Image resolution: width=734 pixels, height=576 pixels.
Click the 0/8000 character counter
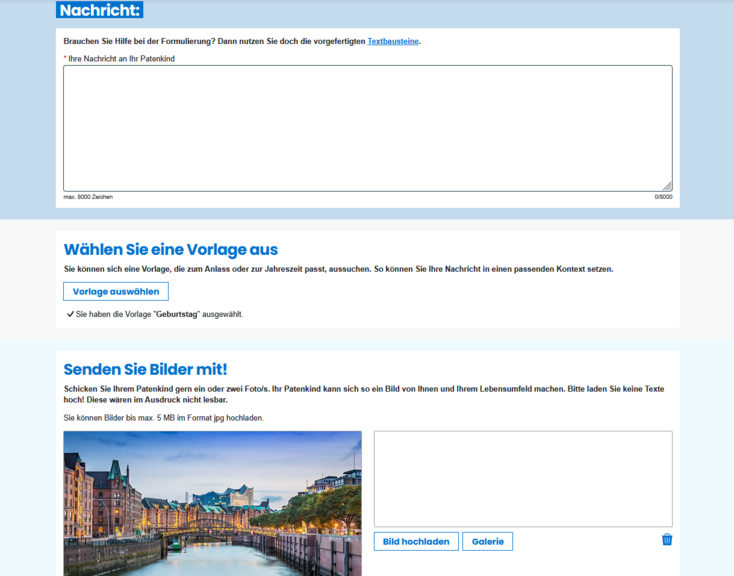coord(663,197)
